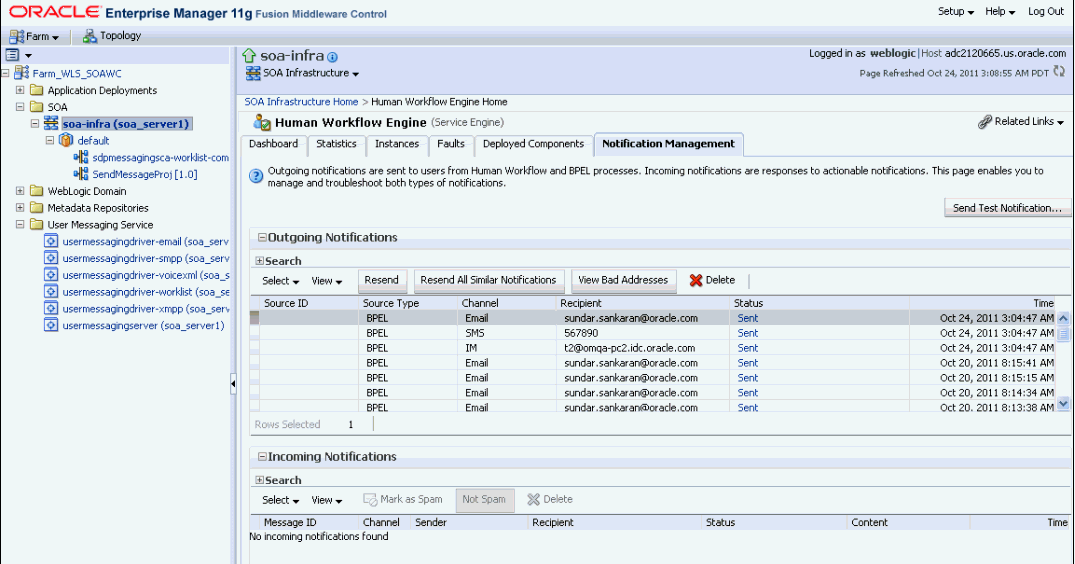
Task: Expand the WebLogic Domain folder
Action: point(20,191)
